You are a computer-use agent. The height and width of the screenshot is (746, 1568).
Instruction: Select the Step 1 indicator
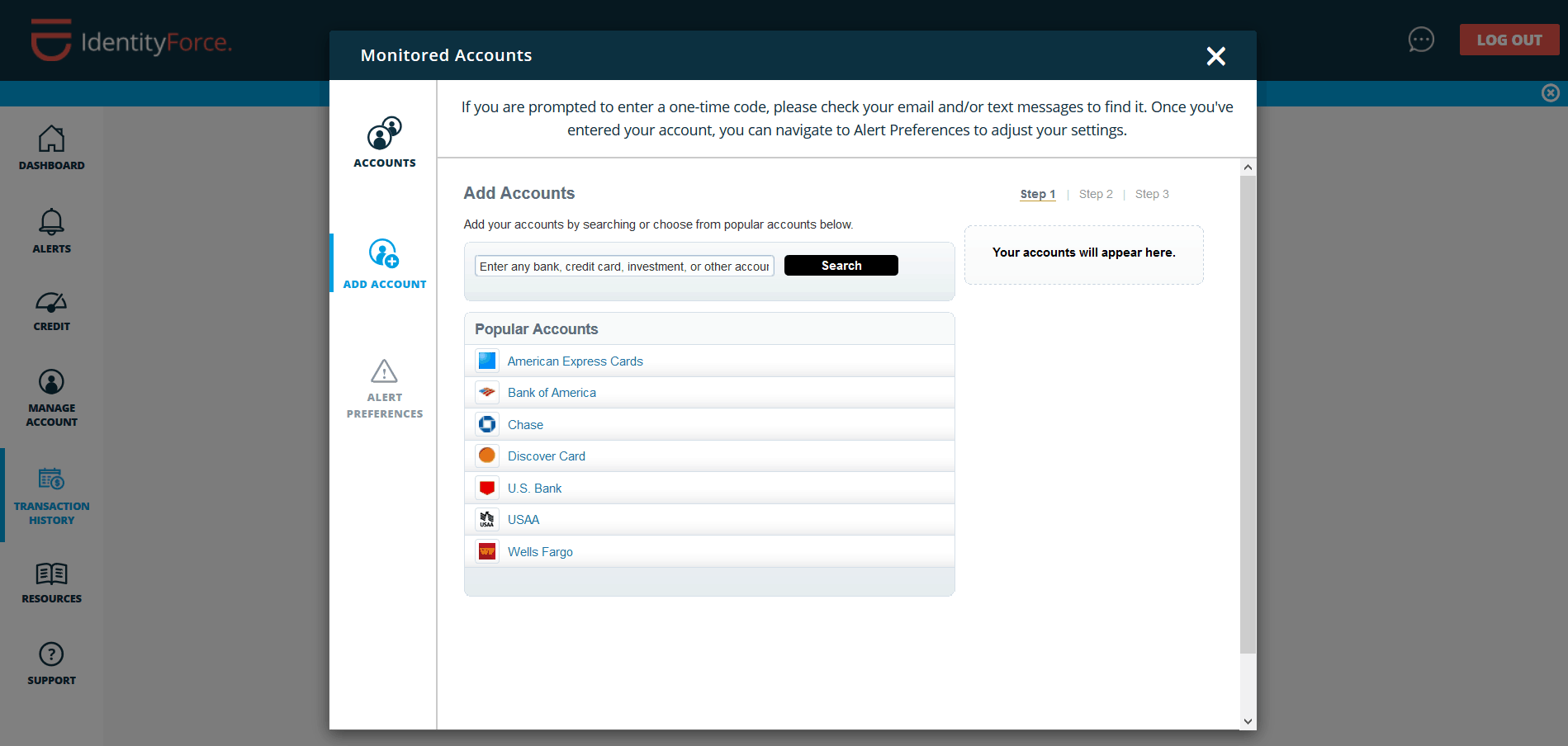pos(1038,194)
